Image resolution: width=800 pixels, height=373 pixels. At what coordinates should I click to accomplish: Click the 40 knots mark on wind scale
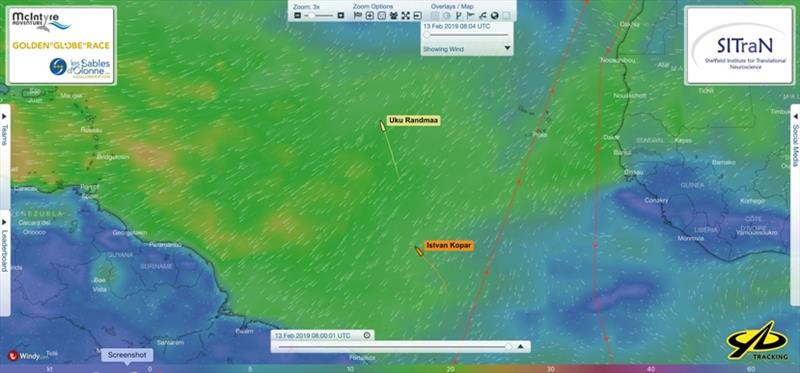pyautogui.click(x=651, y=368)
